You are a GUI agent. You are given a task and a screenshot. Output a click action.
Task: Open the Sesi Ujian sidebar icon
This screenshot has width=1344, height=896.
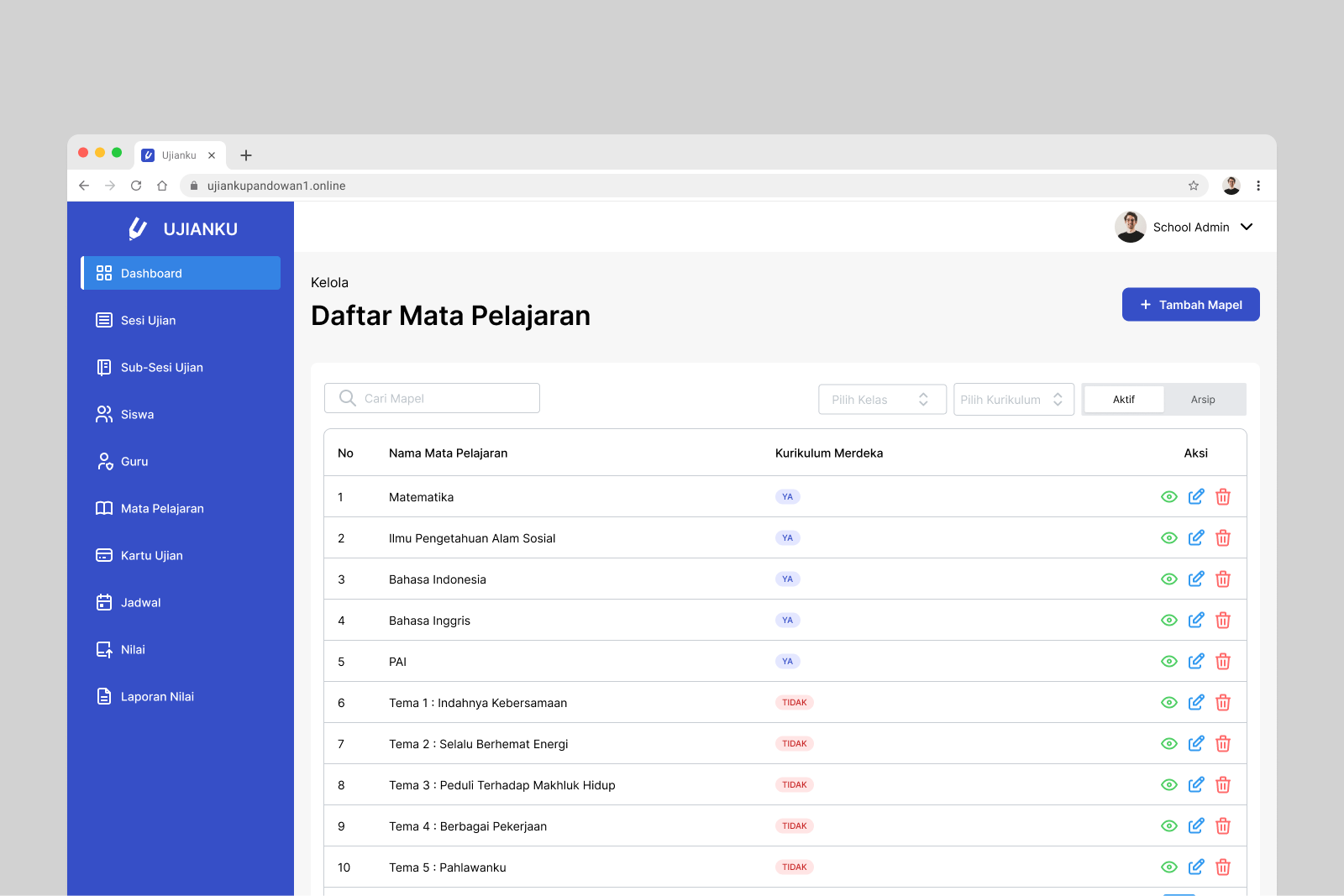point(103,320)
